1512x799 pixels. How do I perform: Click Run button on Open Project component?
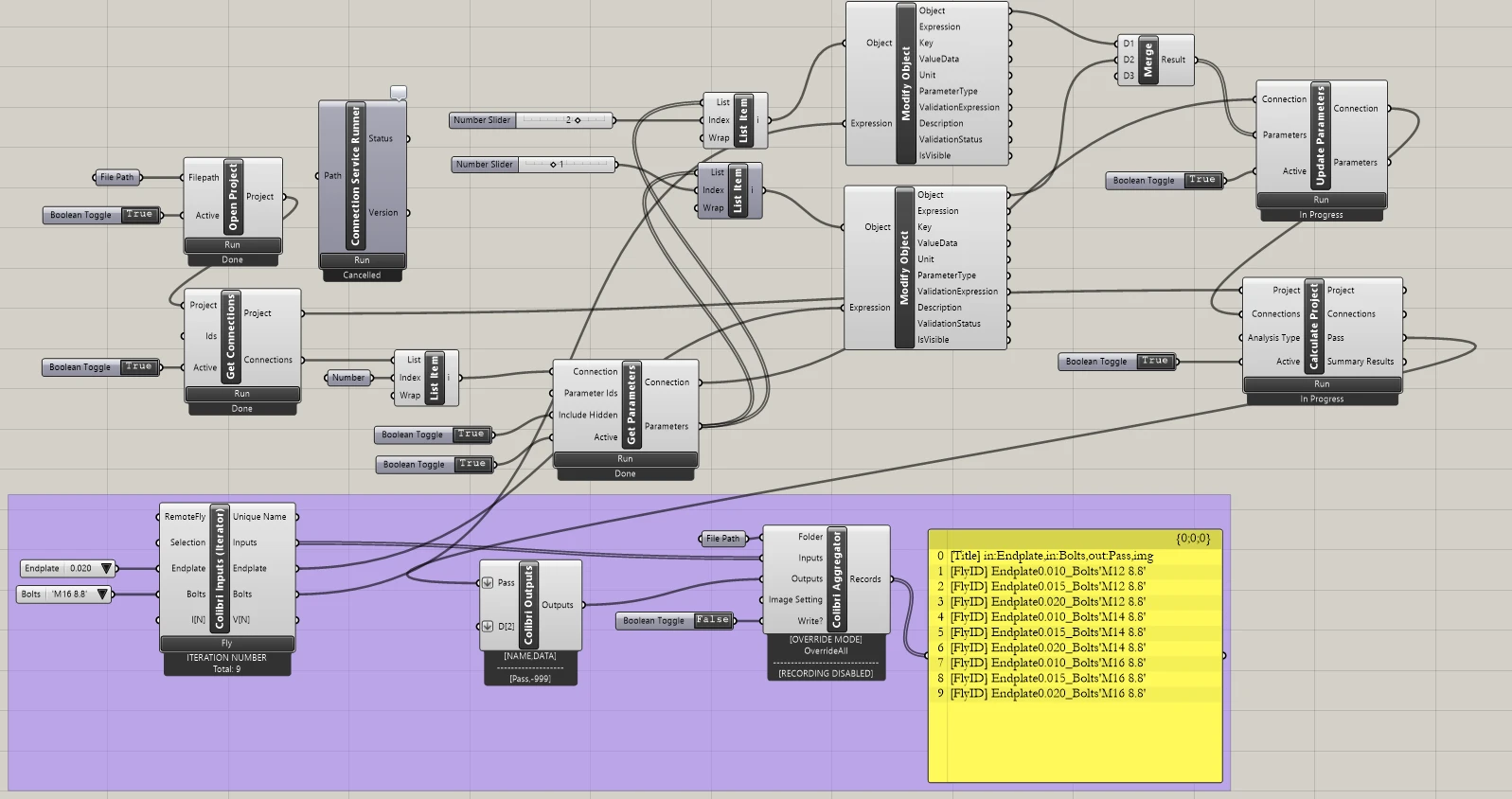pyautogui.click(x=233, y=245)
